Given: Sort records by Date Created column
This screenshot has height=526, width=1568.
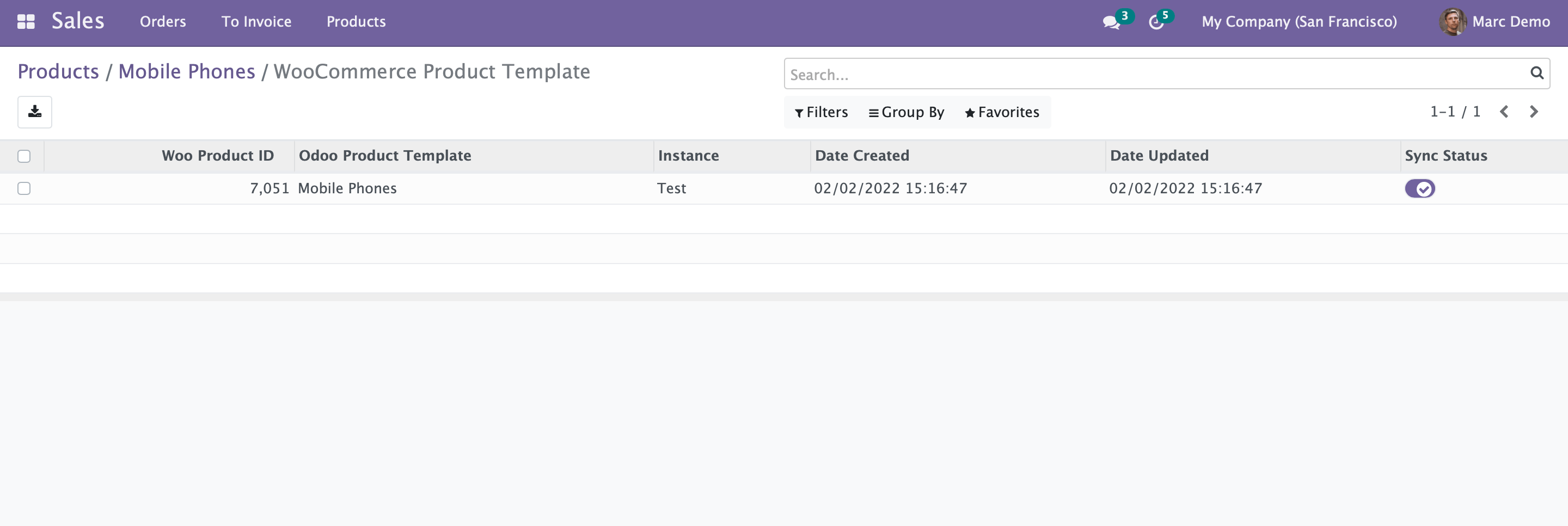Looking at the screenshot, I should click(862, 156).
